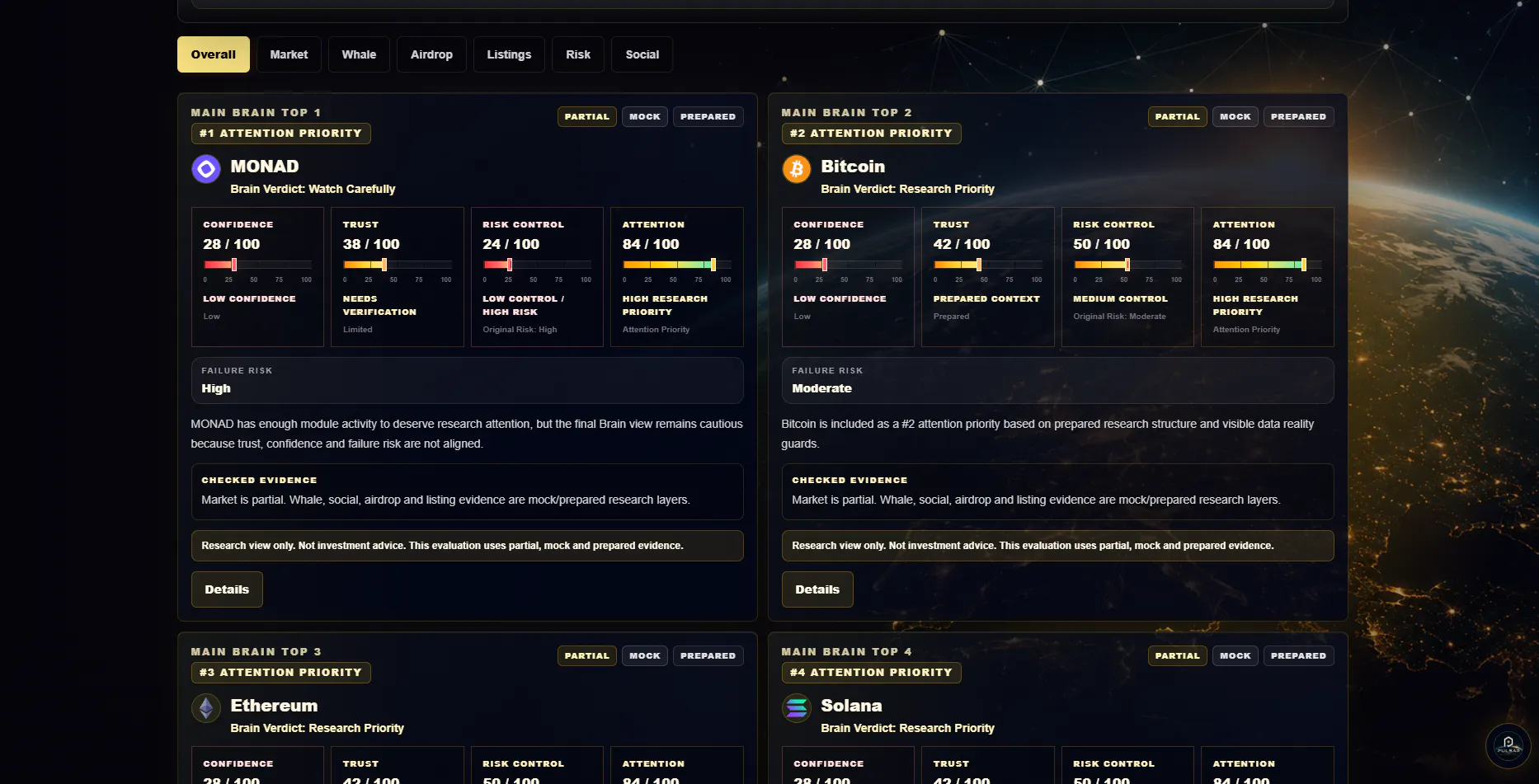Viewport: 1539px width, 784px height.
Task: Click the 'LOW CONTROL / HIGH RISK' label
Action: (524, 306)
